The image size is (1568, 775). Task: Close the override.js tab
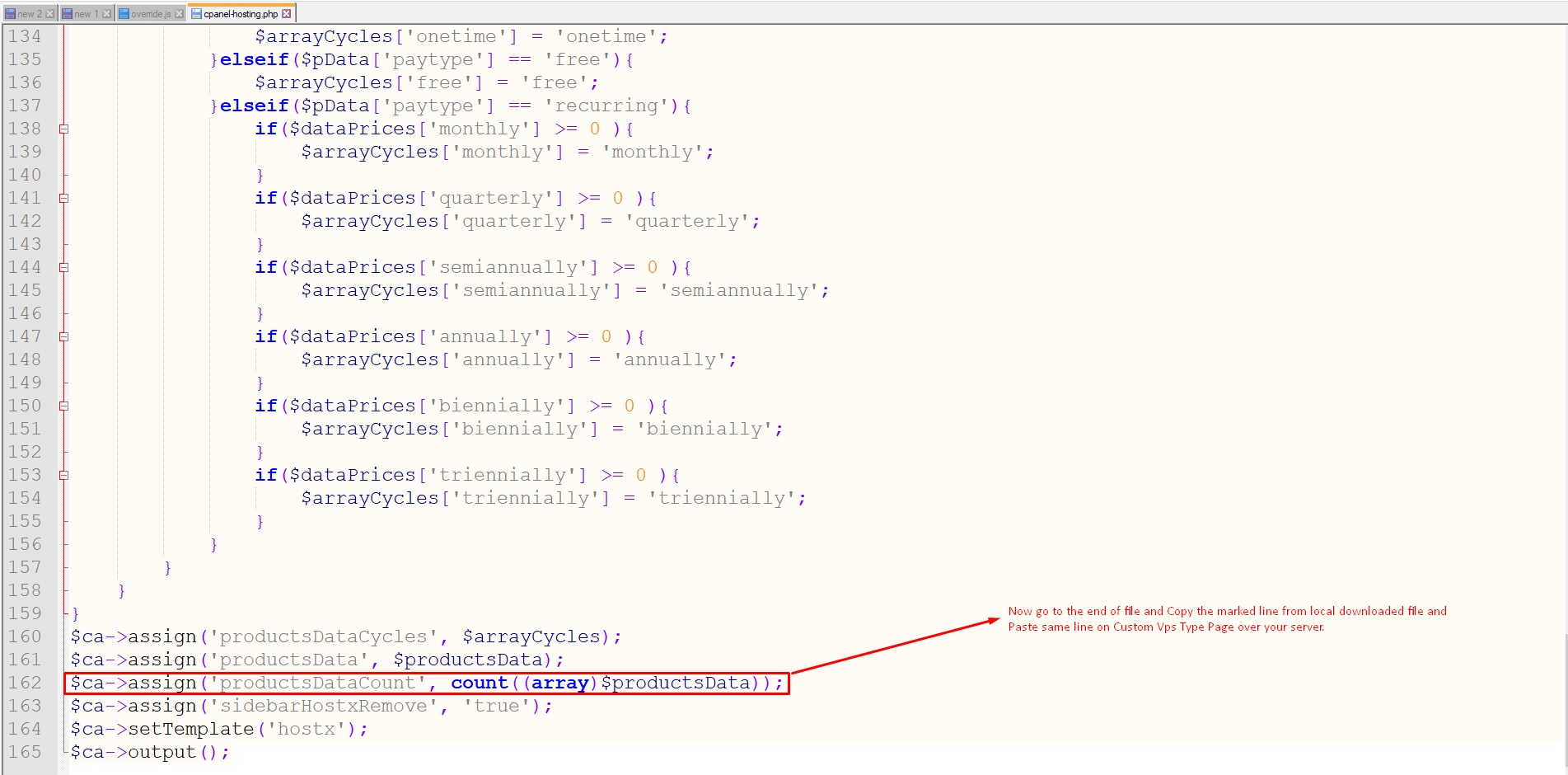click(180, 14)
